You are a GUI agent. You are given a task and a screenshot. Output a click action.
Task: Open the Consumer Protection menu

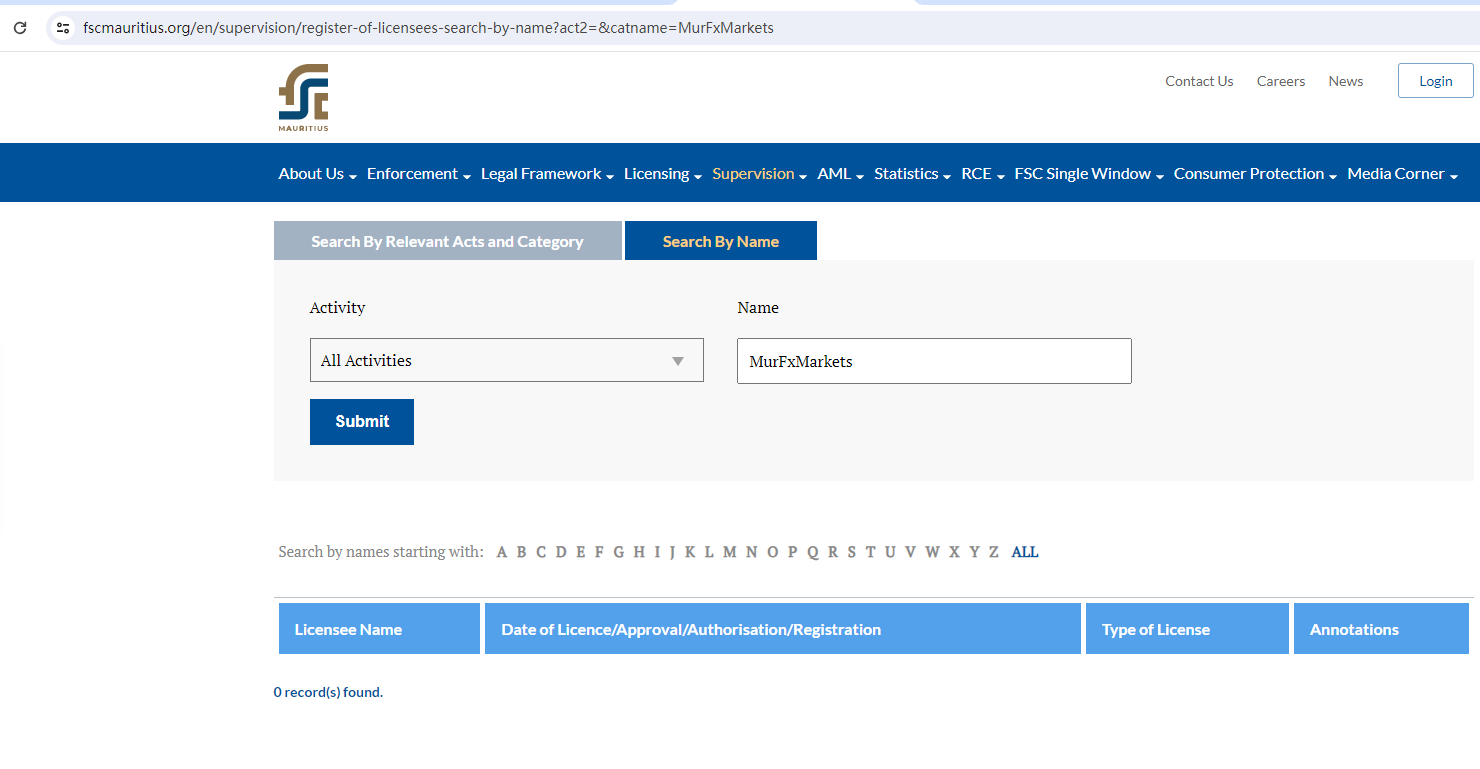coord(1255,174)
